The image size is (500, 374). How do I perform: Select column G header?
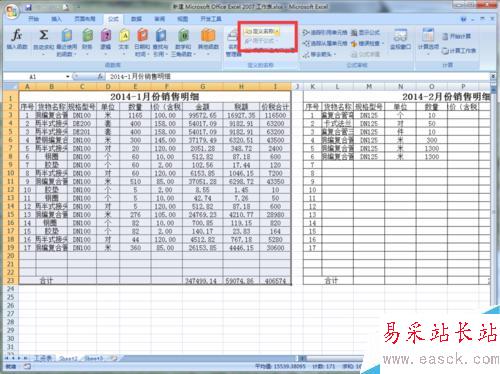click(203, 87)
